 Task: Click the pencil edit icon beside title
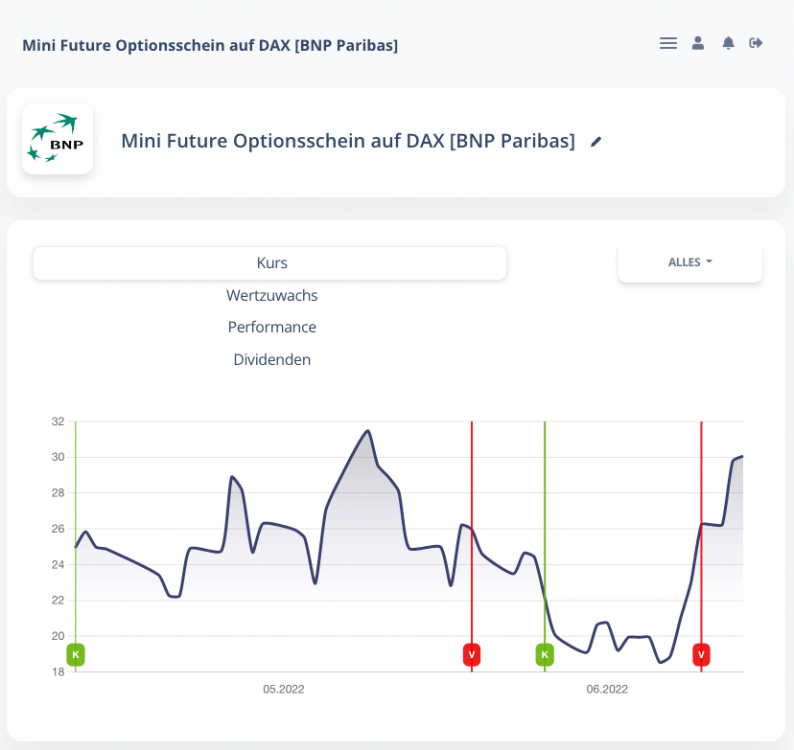click(x=596, y=142)
